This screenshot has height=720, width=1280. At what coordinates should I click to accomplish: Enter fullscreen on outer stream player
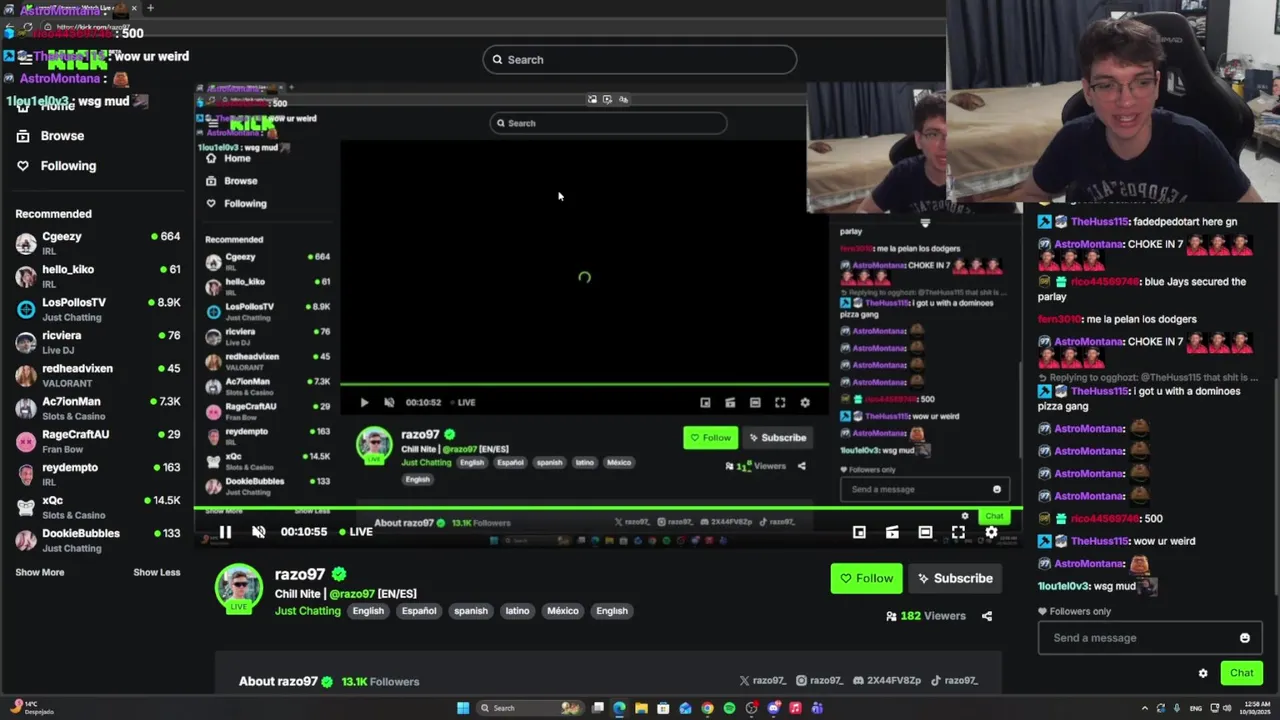[x=958, y=532]
